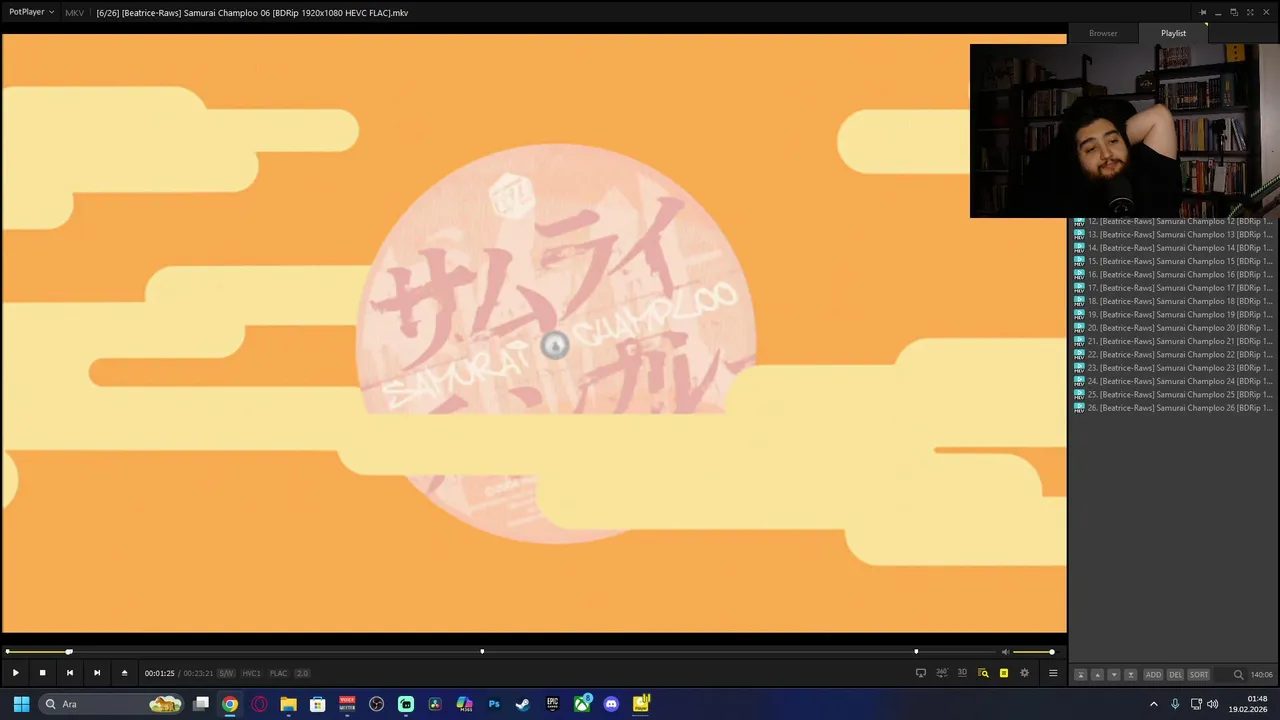Select Samurai Champloo 17 in playlist
This screenshot has height=720, width=1280.
(1172, 288)
